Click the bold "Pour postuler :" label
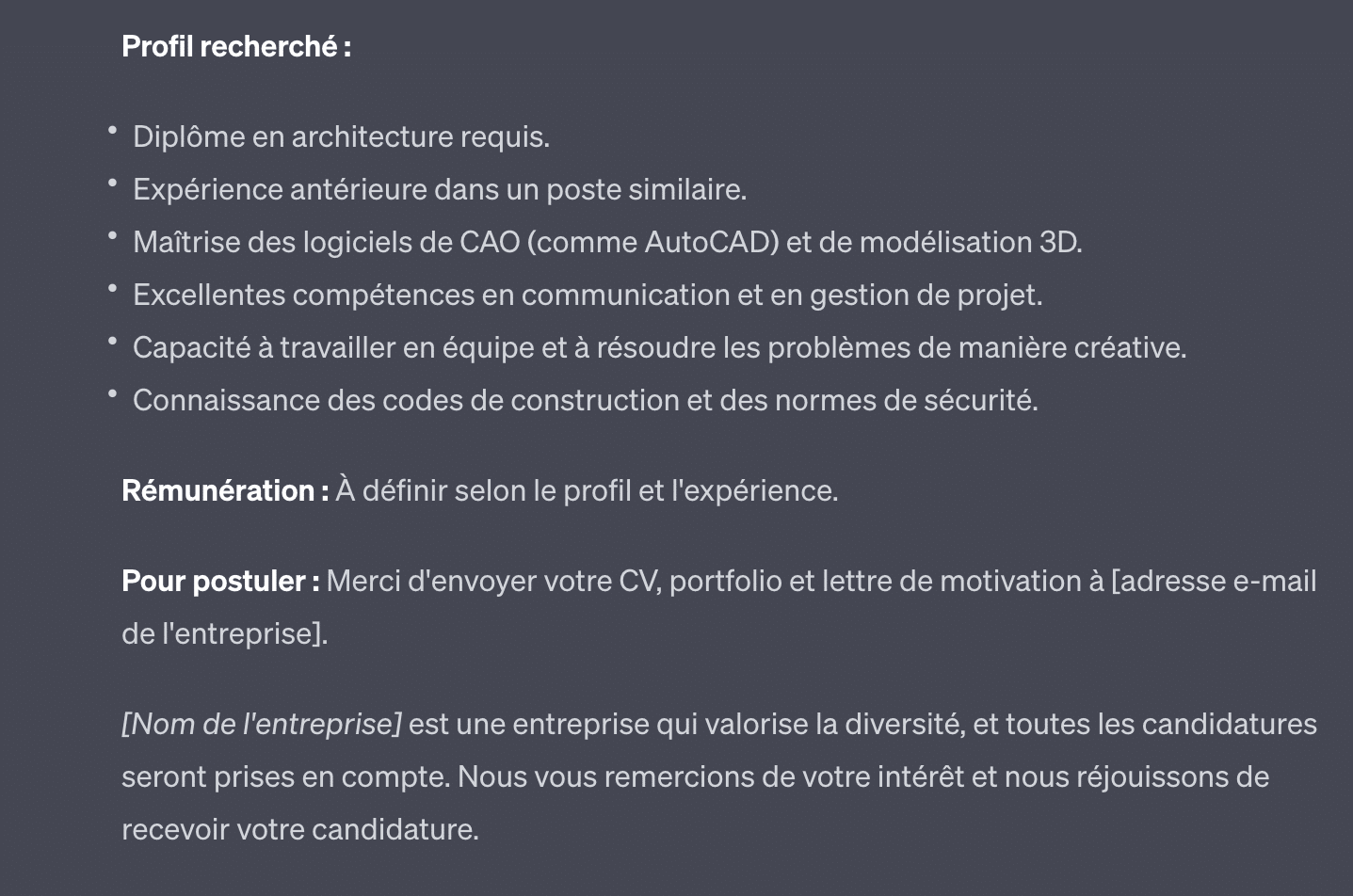The image size is (1353, 896). pyautogui.click(x=220, y=582)
